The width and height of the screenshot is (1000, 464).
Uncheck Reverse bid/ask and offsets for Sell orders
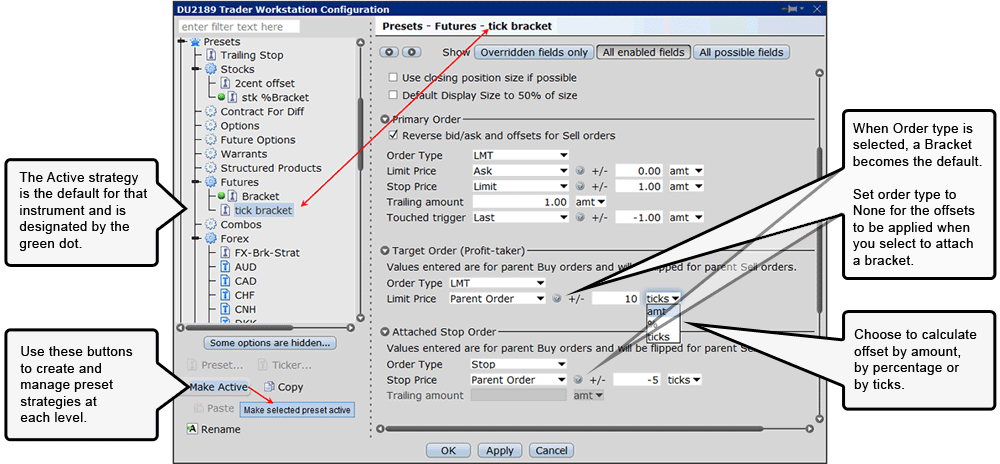coord(393,135)
